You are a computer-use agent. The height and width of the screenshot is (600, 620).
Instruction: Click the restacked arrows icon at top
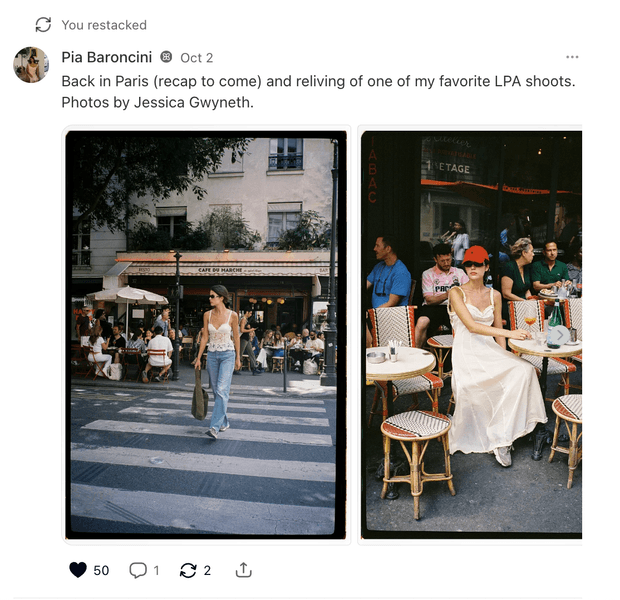[43, 25]
